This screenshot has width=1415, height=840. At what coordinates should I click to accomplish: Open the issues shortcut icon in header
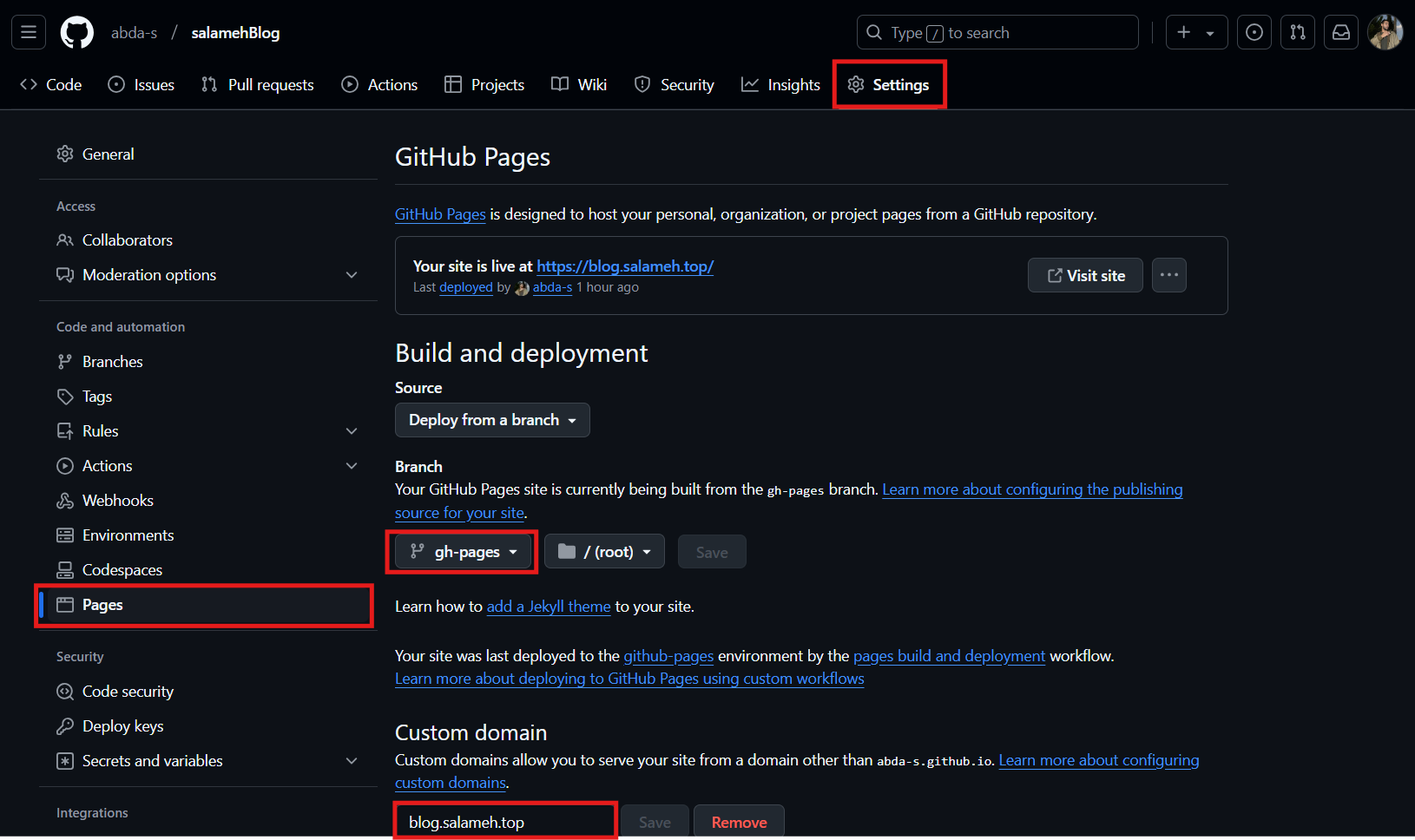[1254, 33]
